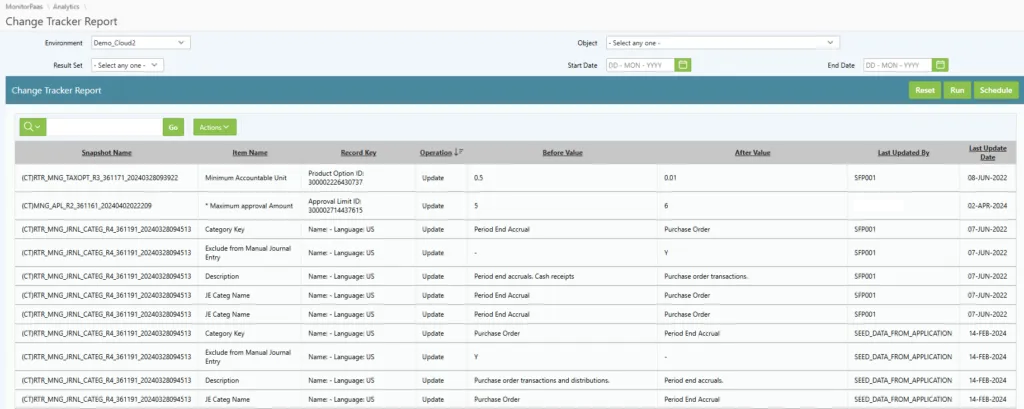Sort by Operation column header
Screen dimensions: 1024x409
tap(436, 153)
